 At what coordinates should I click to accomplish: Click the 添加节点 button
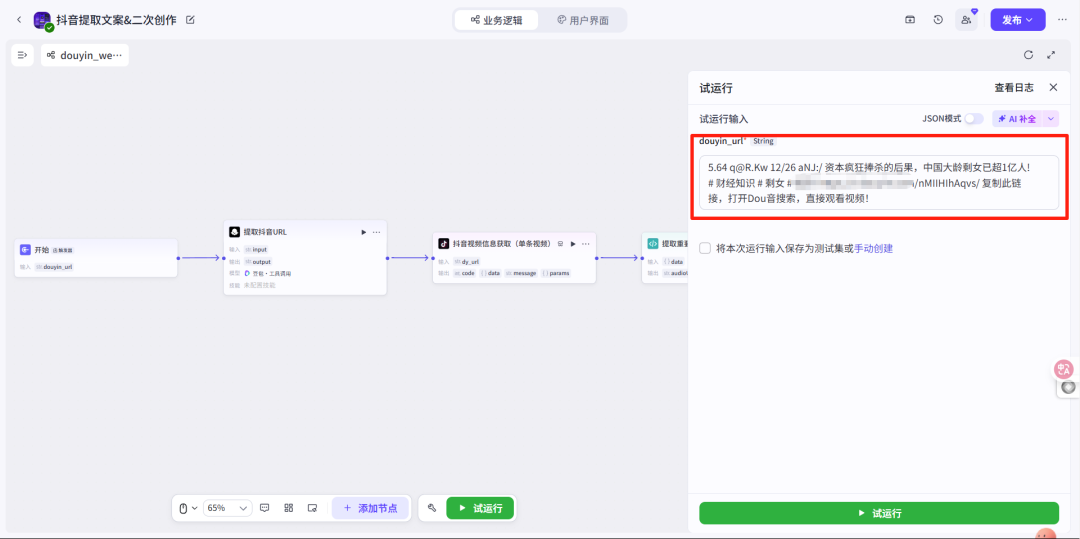point(370,508)
